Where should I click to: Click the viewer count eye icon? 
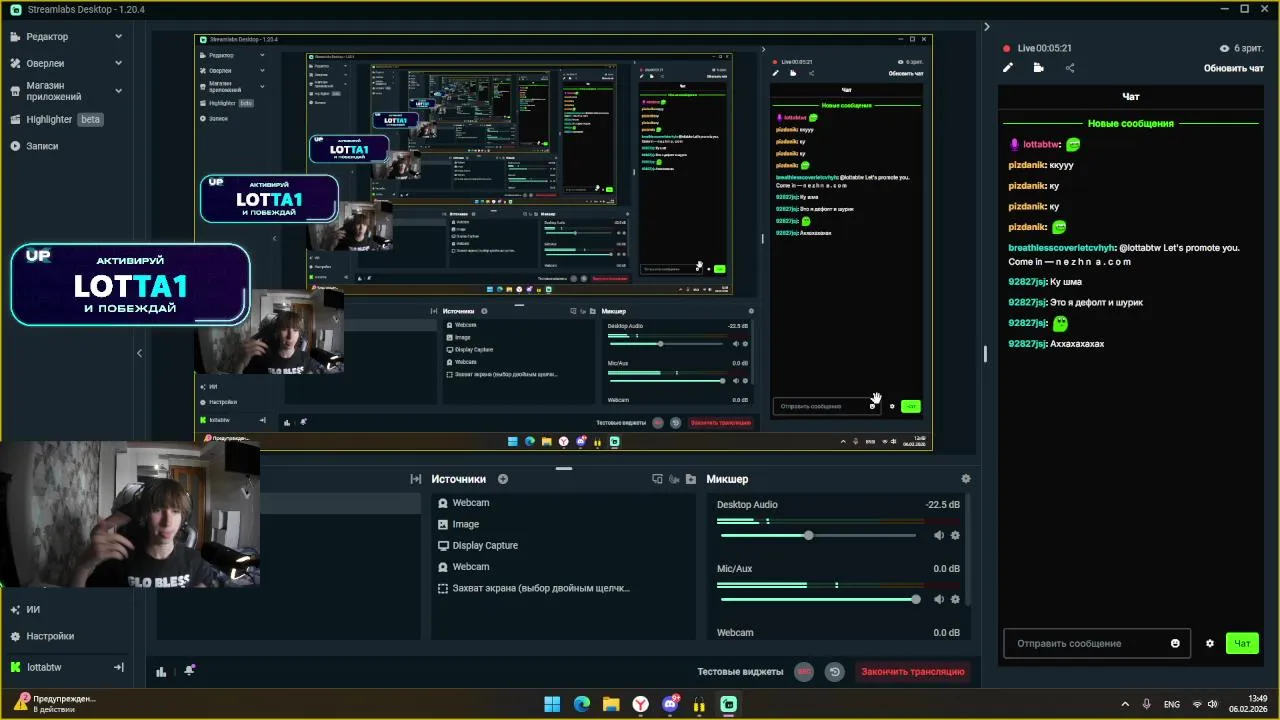pos(1224,48)
